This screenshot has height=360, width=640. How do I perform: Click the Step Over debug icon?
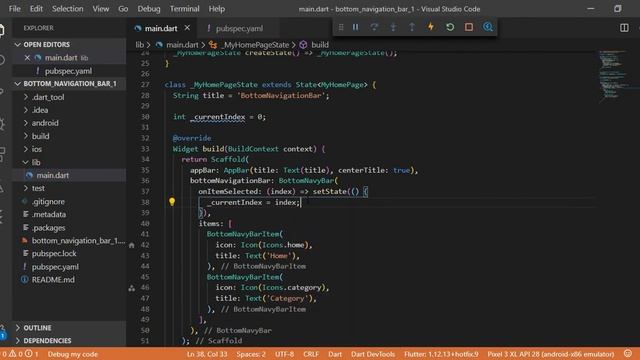[x=374, y=27]
